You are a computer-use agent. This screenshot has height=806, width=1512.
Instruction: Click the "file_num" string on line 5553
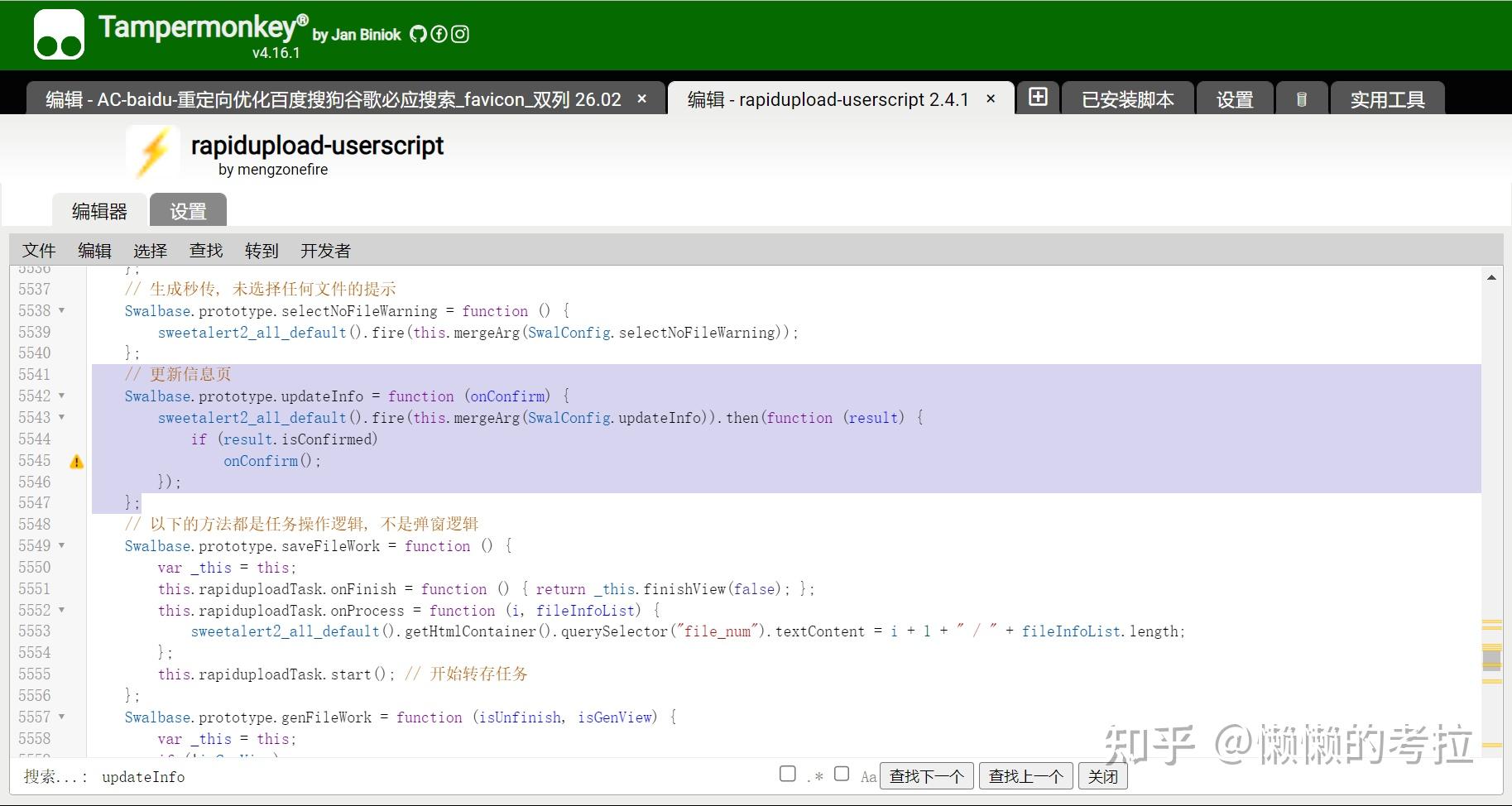click(x=717, y=631)
